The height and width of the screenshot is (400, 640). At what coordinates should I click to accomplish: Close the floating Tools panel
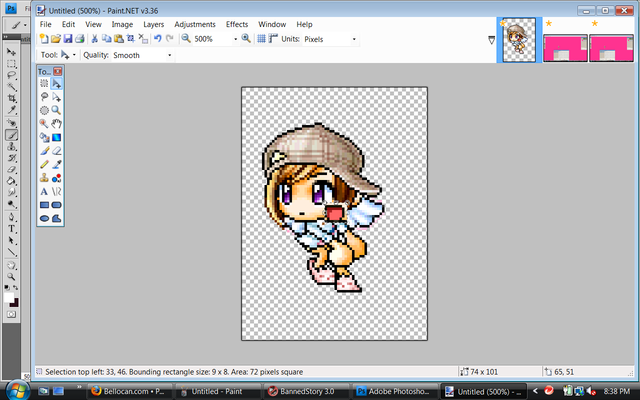[x=58, y=71]
